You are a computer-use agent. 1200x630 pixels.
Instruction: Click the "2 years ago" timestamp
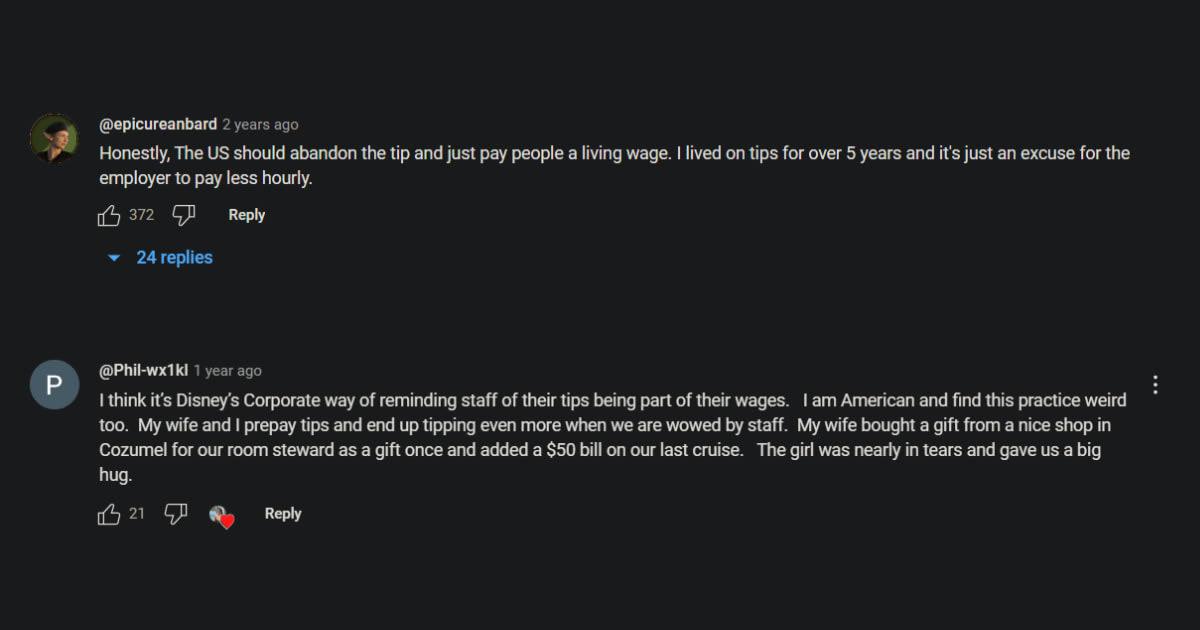pyautogui.click(x=260, y=125)
